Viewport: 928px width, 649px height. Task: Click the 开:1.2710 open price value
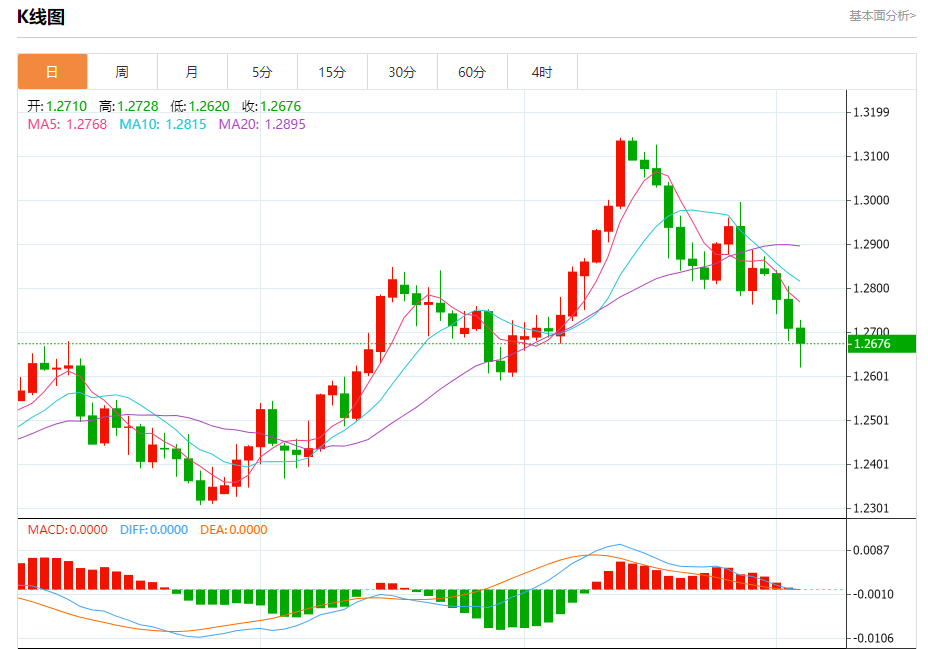coord(57,106)
